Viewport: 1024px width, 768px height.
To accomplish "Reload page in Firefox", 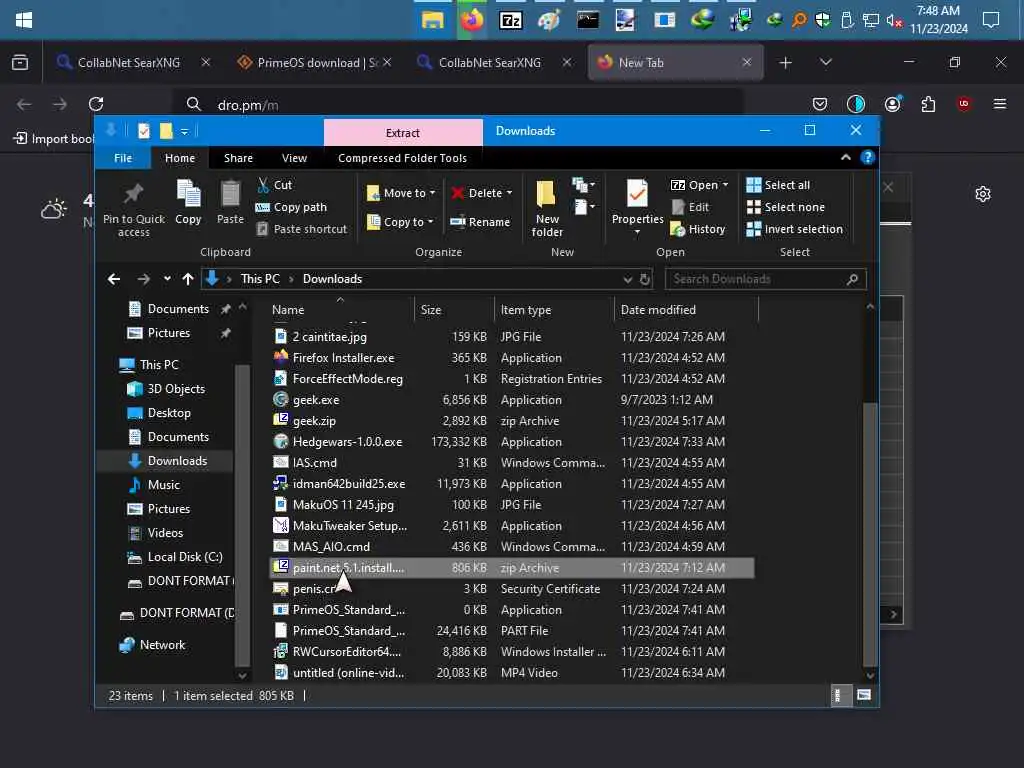I will pos(96,104).
